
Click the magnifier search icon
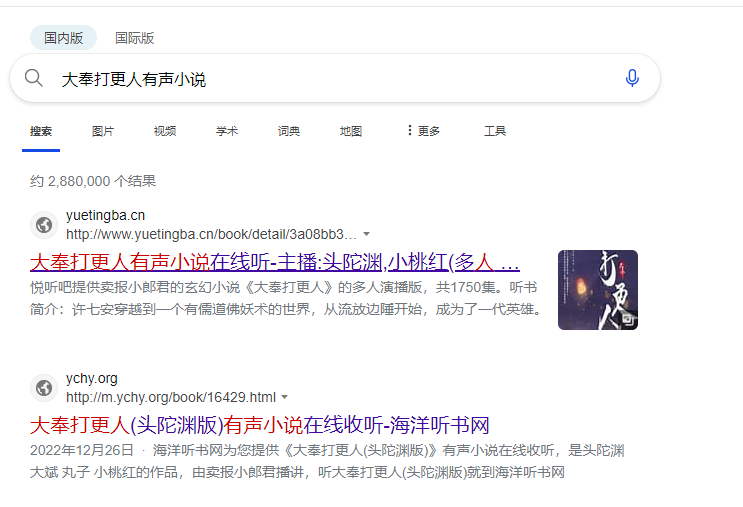point(34,78)
